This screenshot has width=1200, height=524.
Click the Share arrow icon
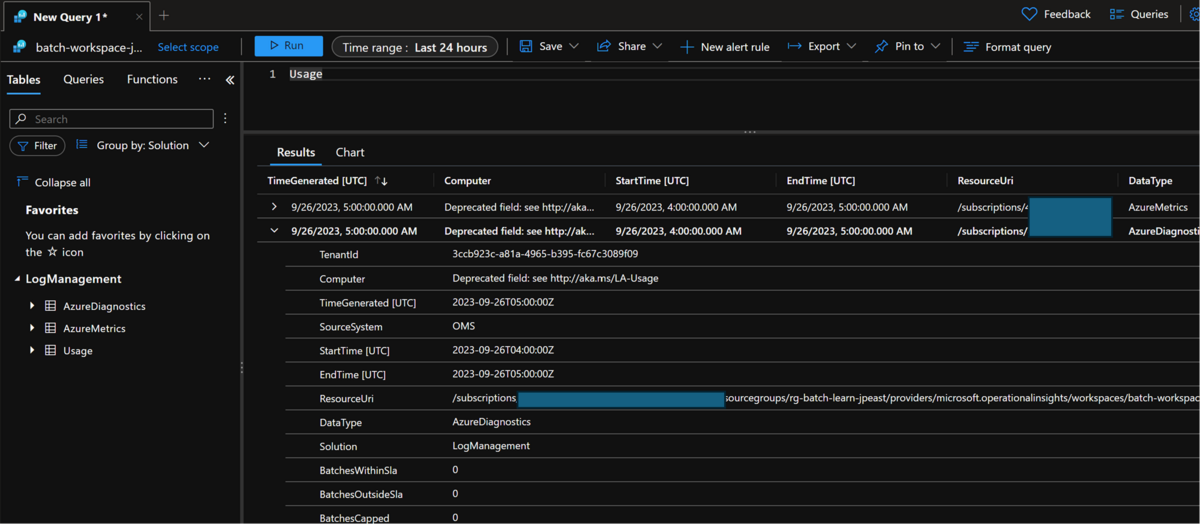pos(604,46)
